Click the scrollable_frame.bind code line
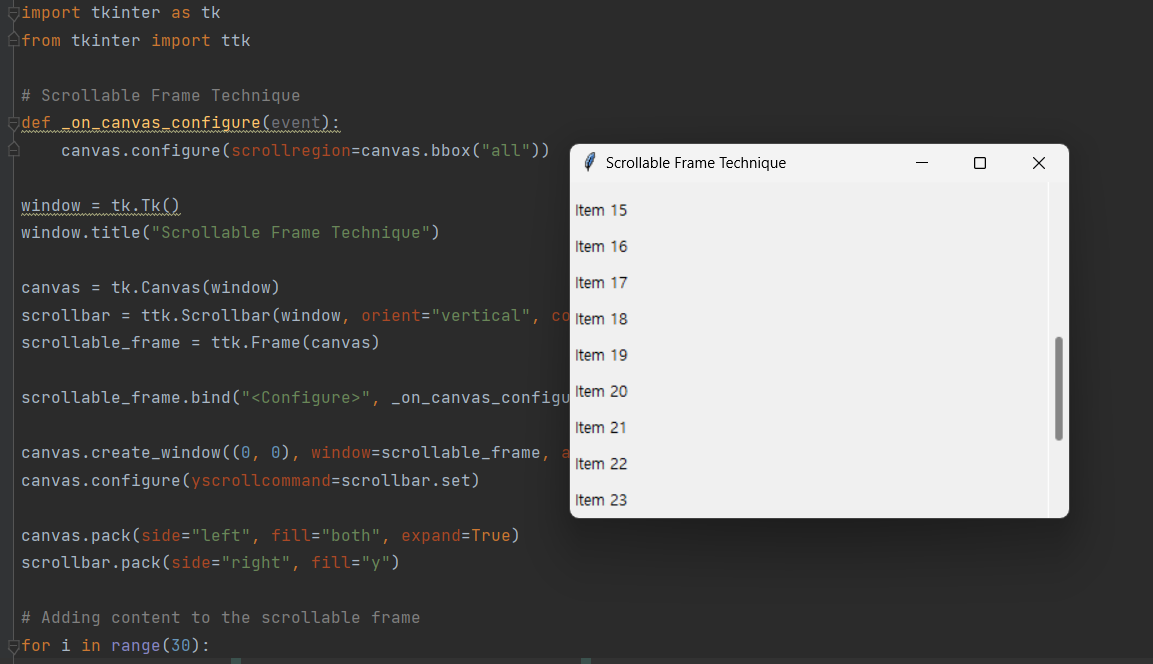This screenshot has height=664, width=1153. tap(295, 398)
